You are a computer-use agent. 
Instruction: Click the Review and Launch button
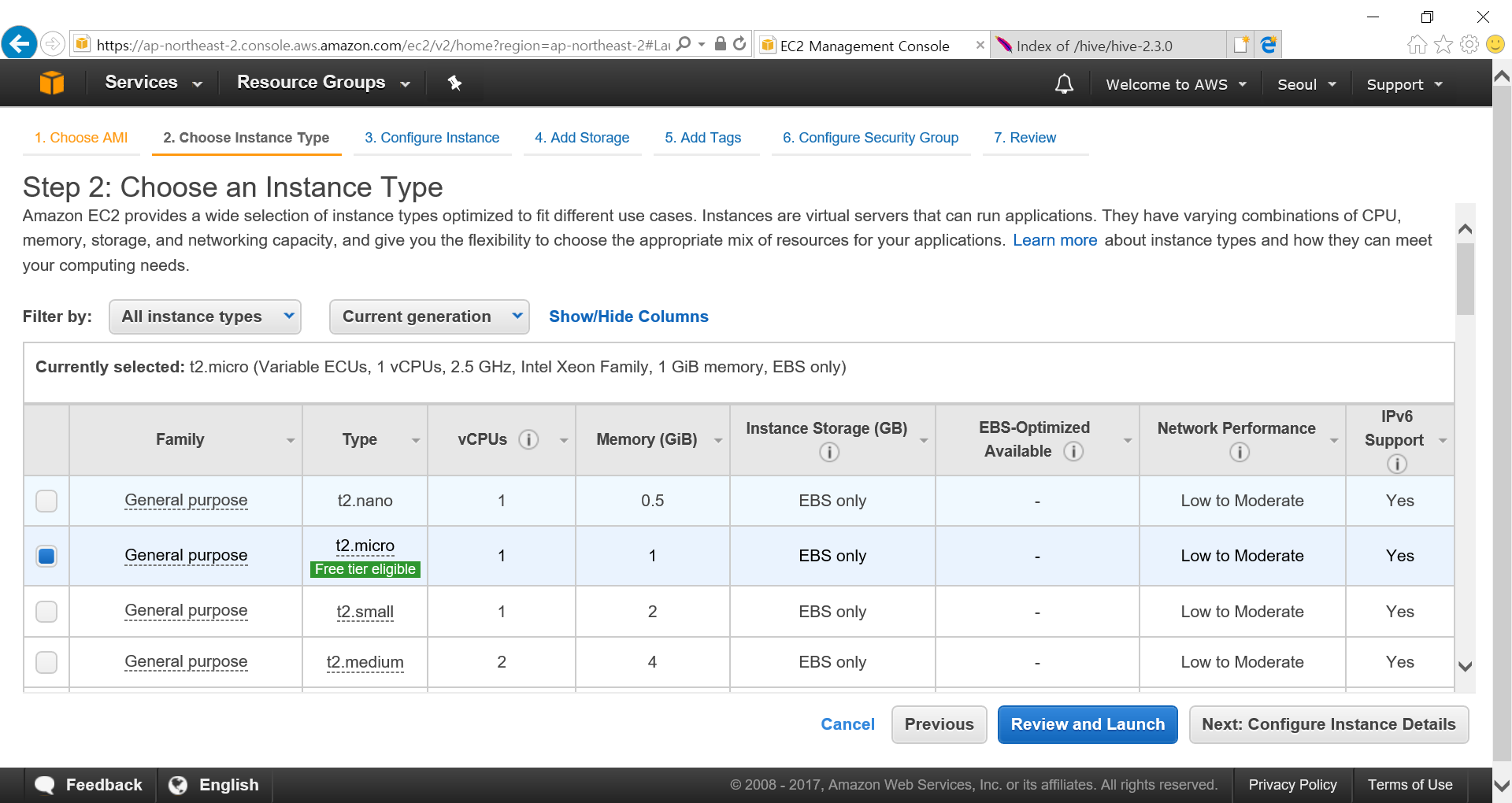tap(1088, 724)
